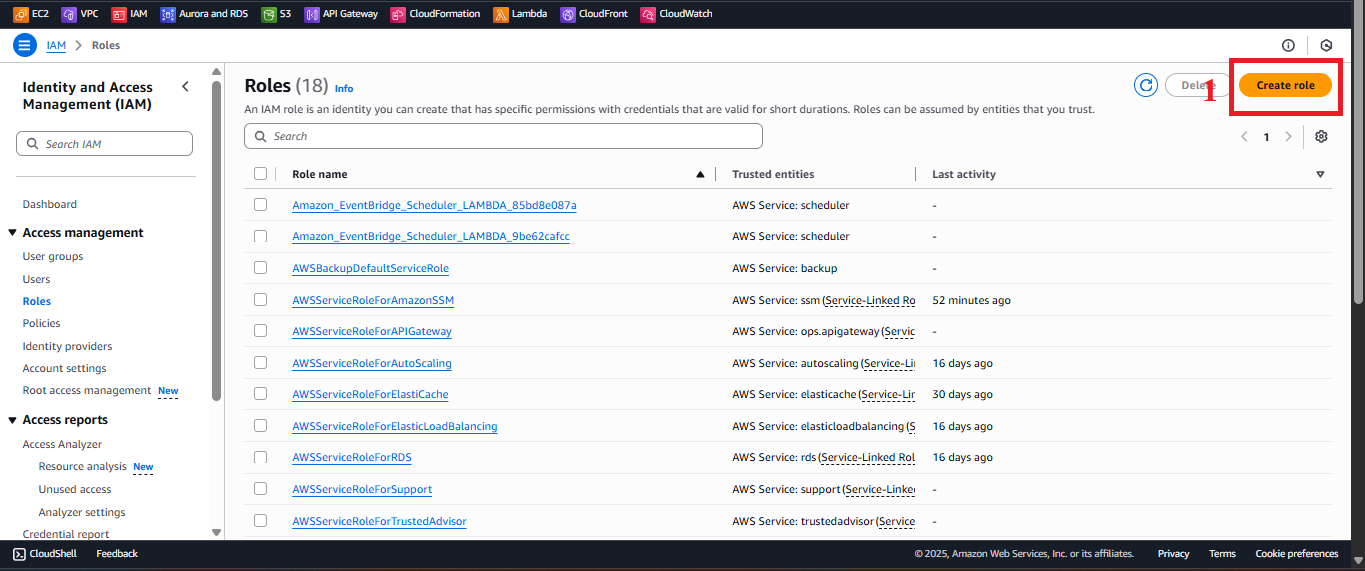Open Users in sidebar
The width and height of the screenshot is (1365, 571).
click(x=37, y=279)
